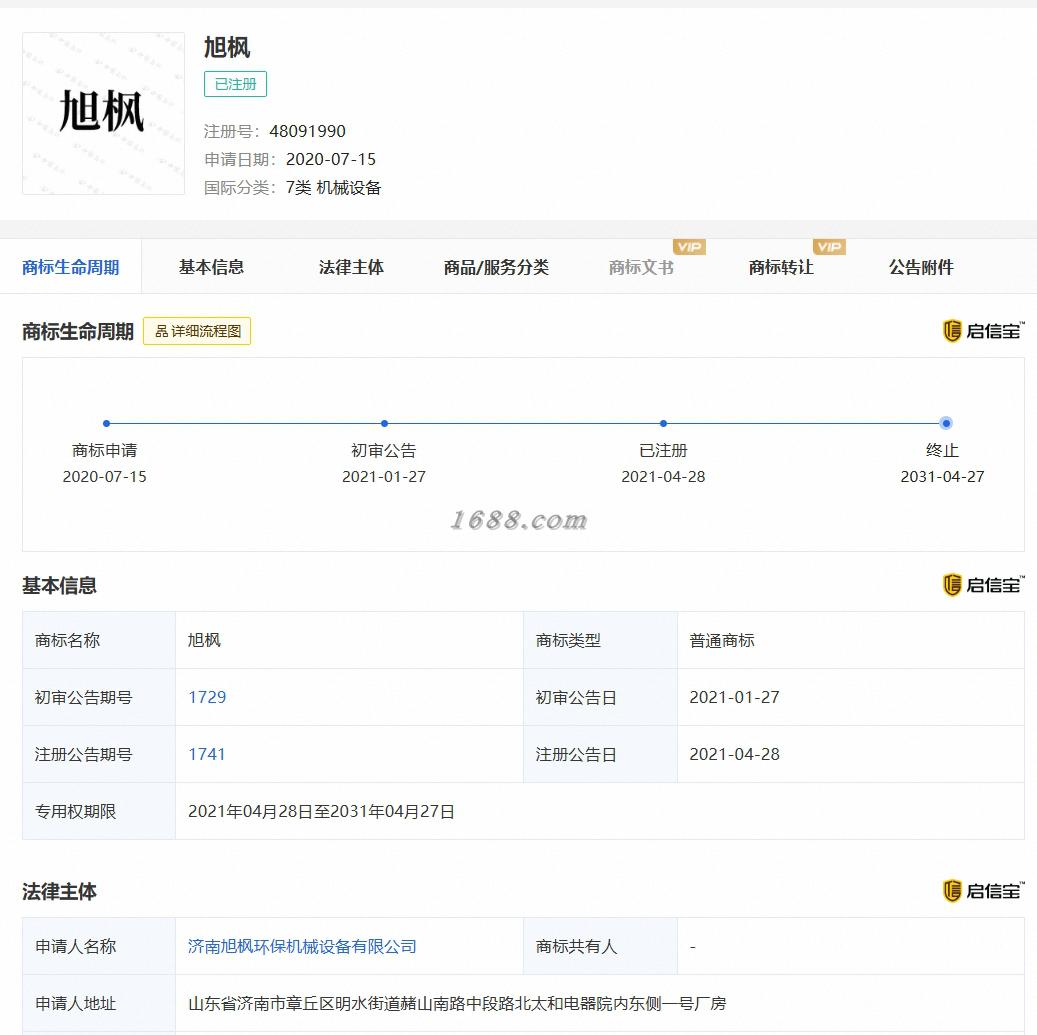
Task: Click 注册公告日 value 2021-04-28 in table
Action: (734, 754)
